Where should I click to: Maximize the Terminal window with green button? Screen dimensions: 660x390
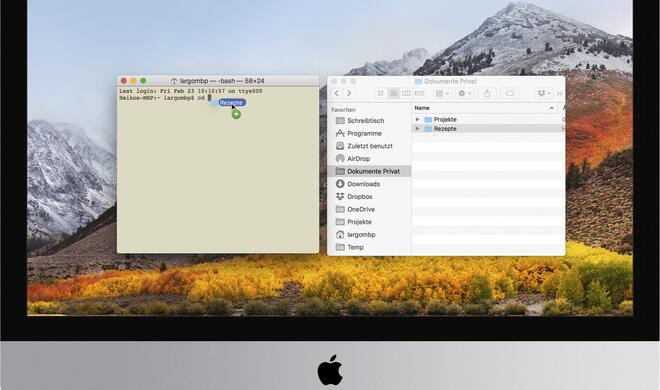point(144,80)
